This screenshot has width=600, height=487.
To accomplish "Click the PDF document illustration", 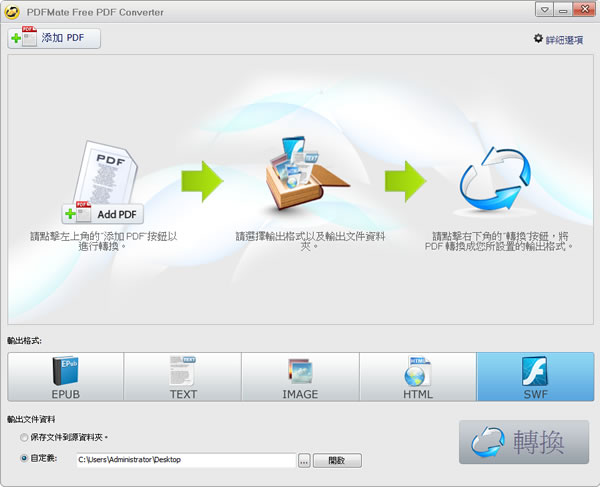I will (106, 171).
